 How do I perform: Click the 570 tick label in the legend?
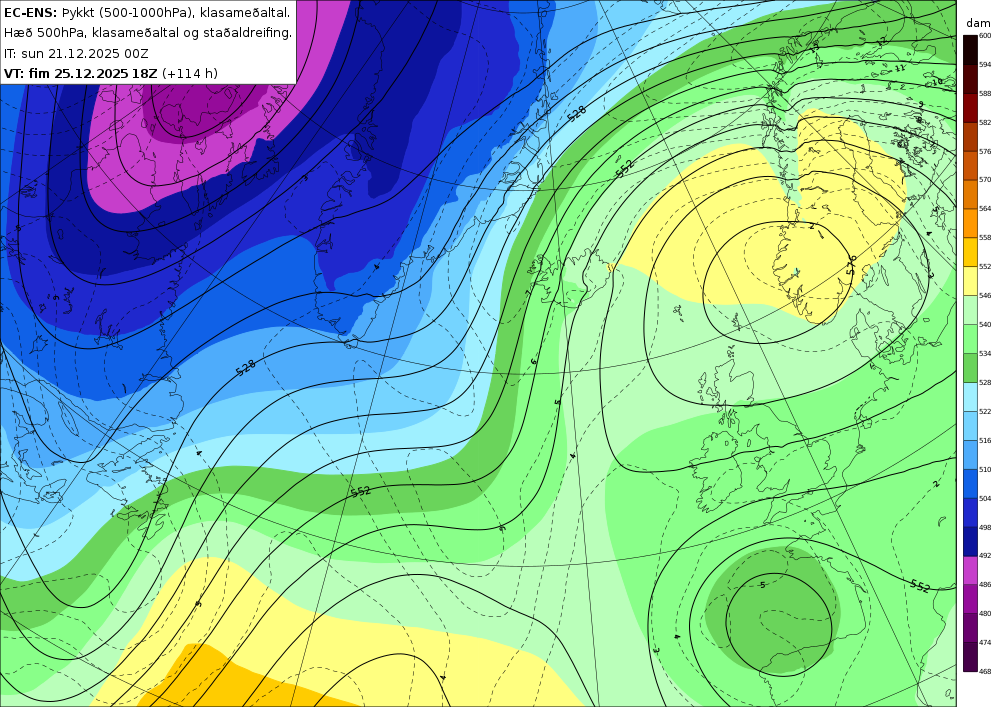pyautogui.click(x=985, y=180)
